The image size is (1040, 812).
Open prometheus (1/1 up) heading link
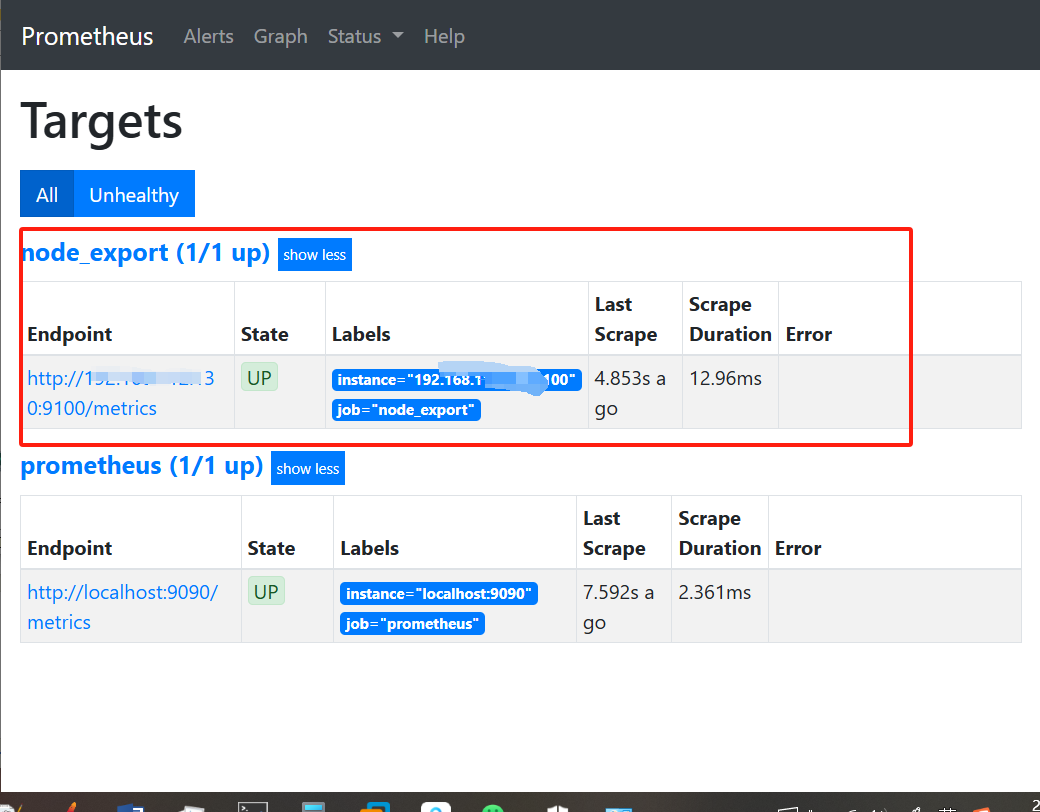click(x=142, y=466)
